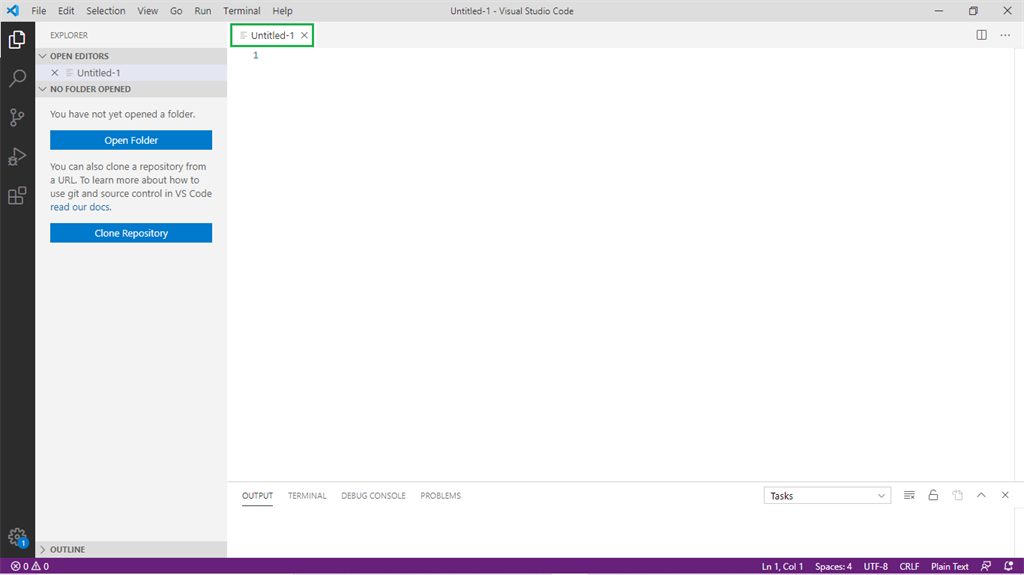Click Ln 1, Col 1 in status bar

point(782,567)
